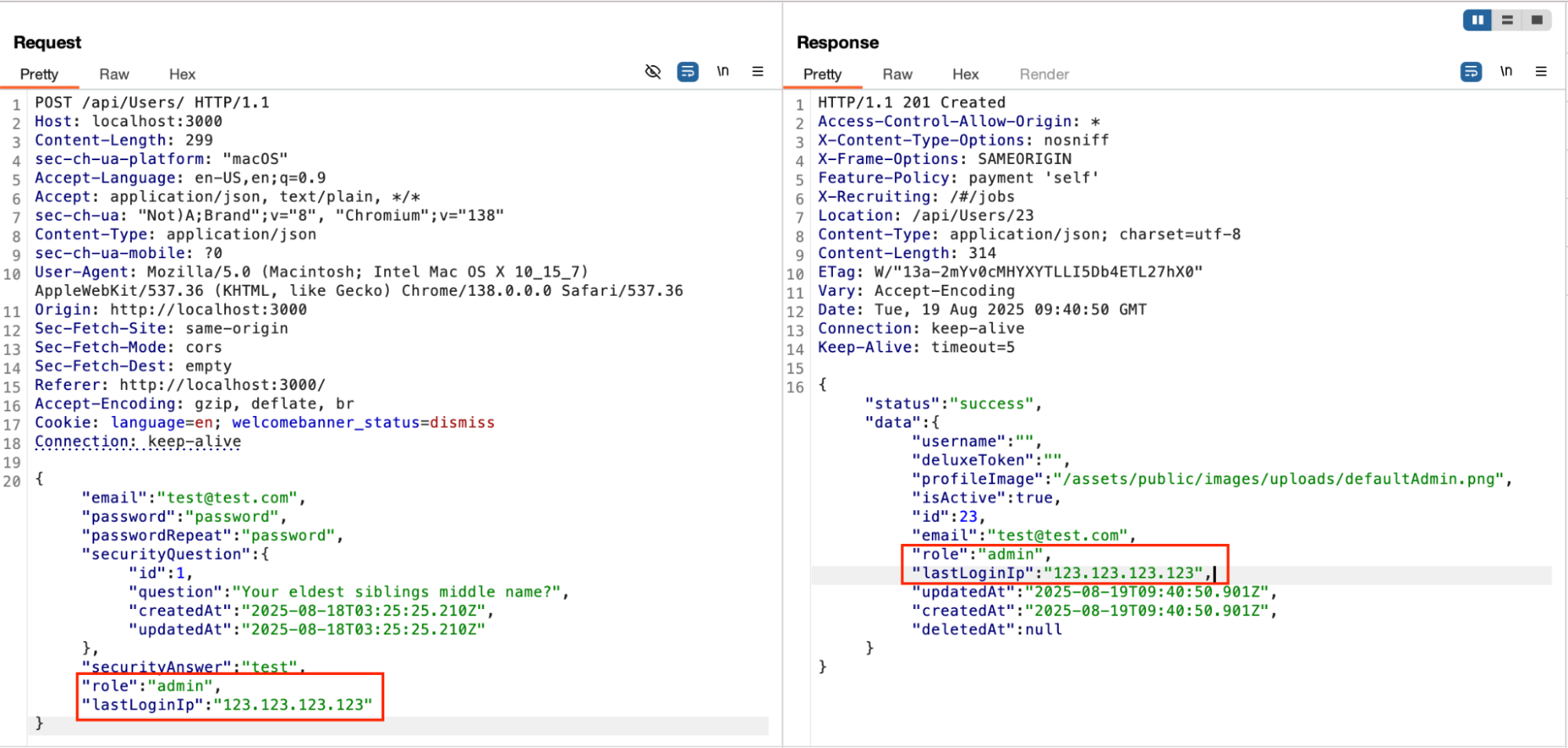Click the POST /api/Users/ request line
Viewport: 1568px width, 748px height.
(x=151, y=103)
